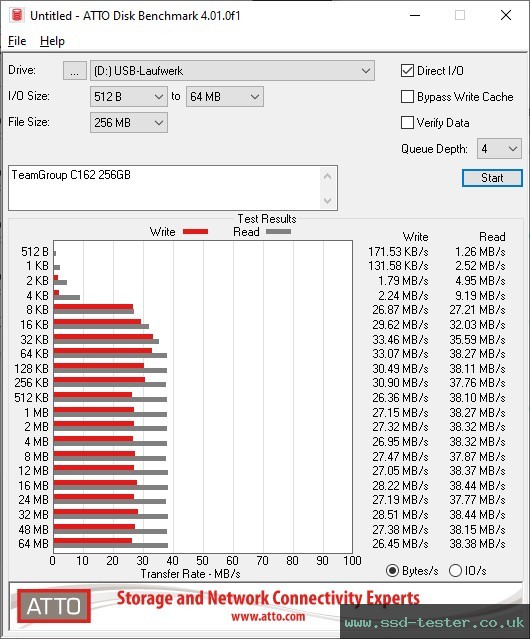Viewport: 530px width, 639px height.
Task: Click the Transfer Rate - MB/s axis label
Action: (190, 574)
